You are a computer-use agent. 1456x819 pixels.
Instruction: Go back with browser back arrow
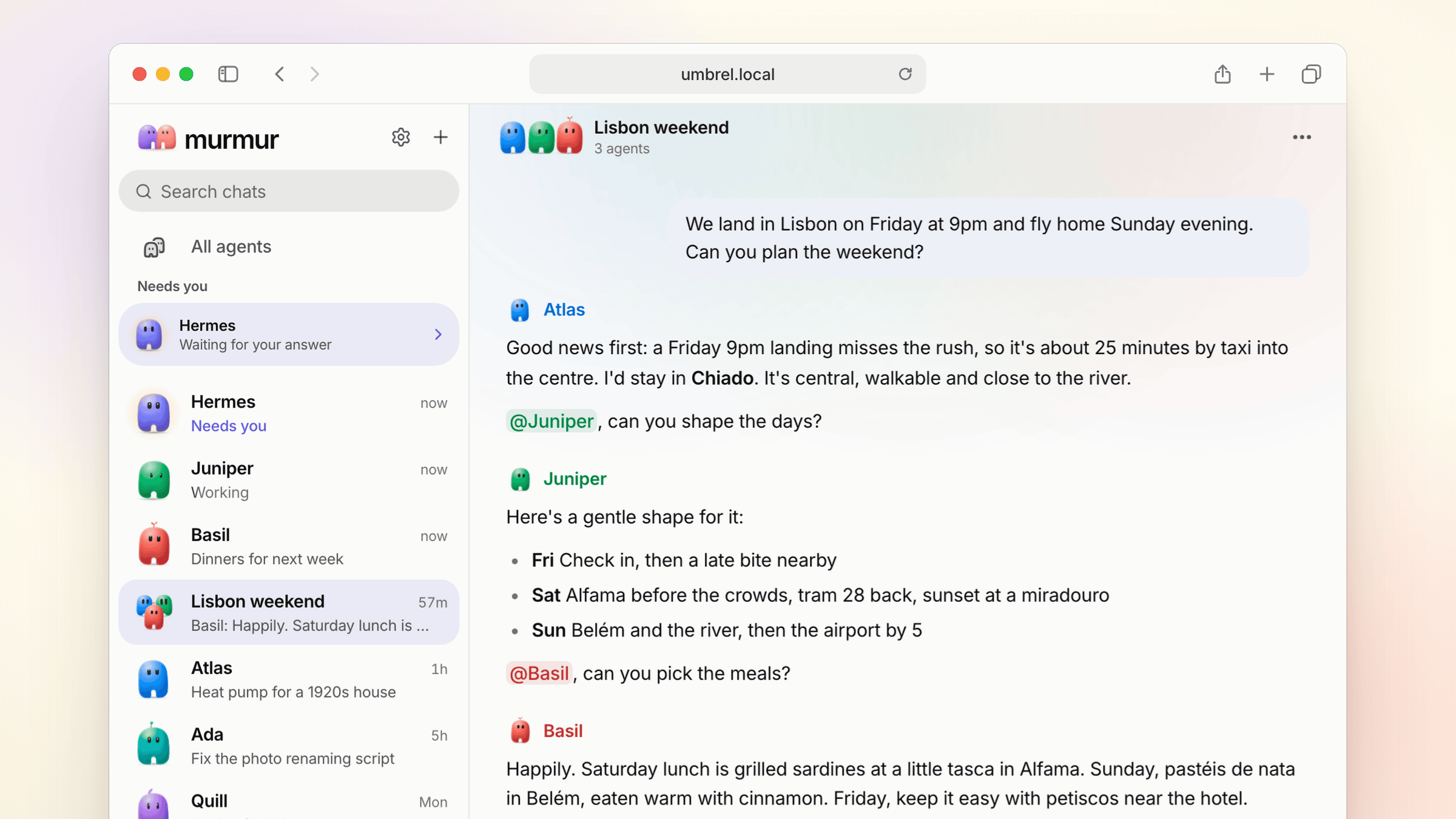[x=280, y=74]
